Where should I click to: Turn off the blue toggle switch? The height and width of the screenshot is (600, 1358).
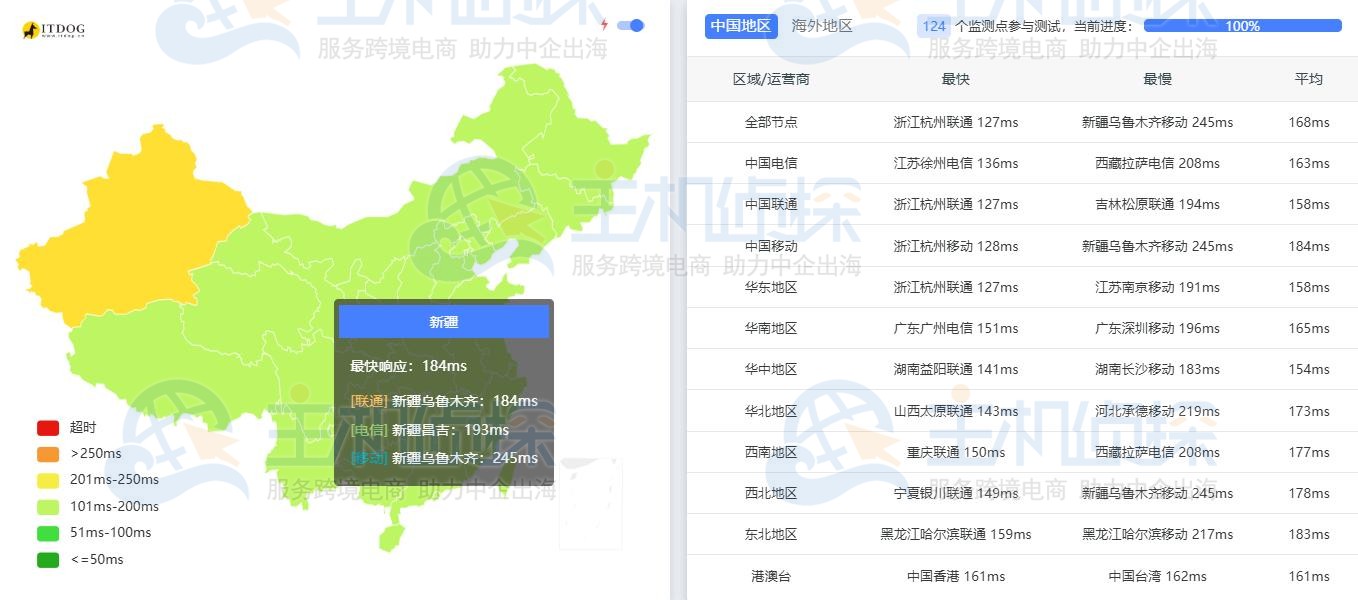[x=632, y=25]
